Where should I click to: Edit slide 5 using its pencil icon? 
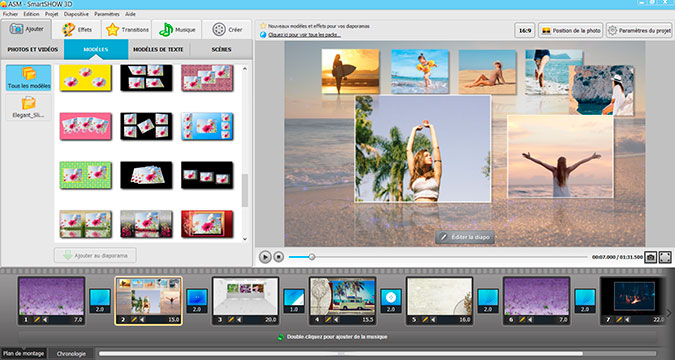tap(425, 320)
